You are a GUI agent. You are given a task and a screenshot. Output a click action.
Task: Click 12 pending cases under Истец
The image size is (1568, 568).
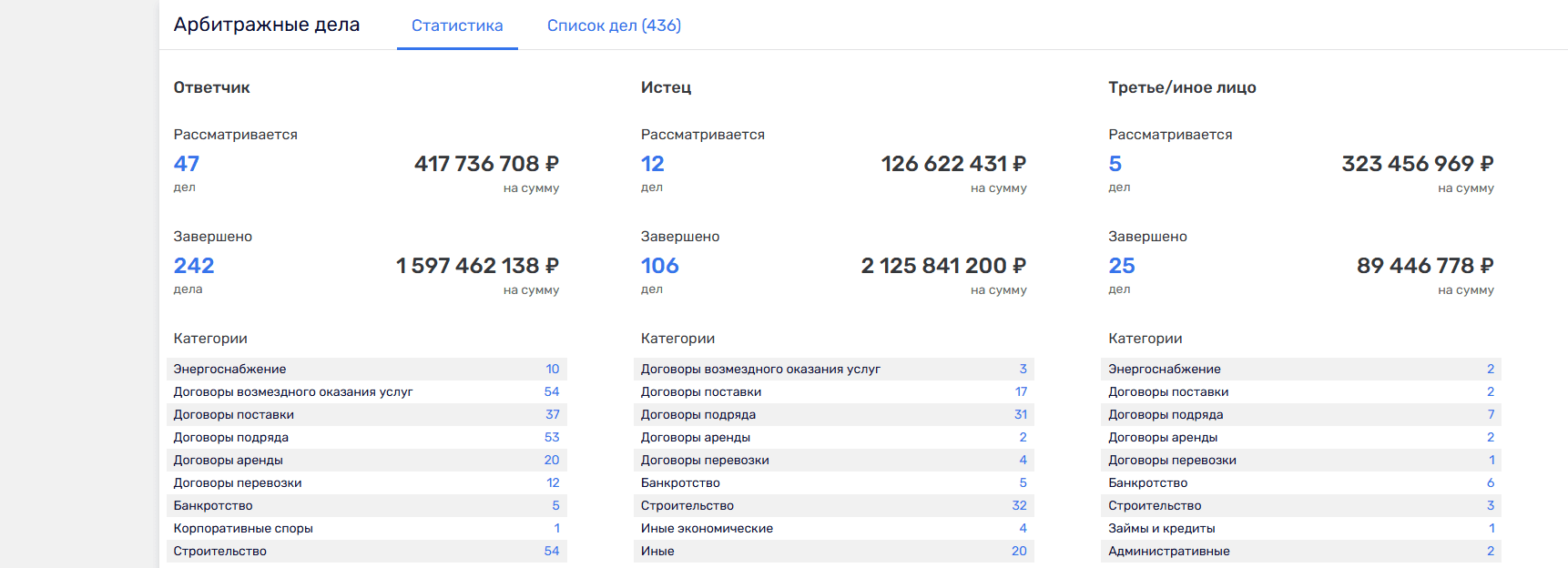coord(653,164)
